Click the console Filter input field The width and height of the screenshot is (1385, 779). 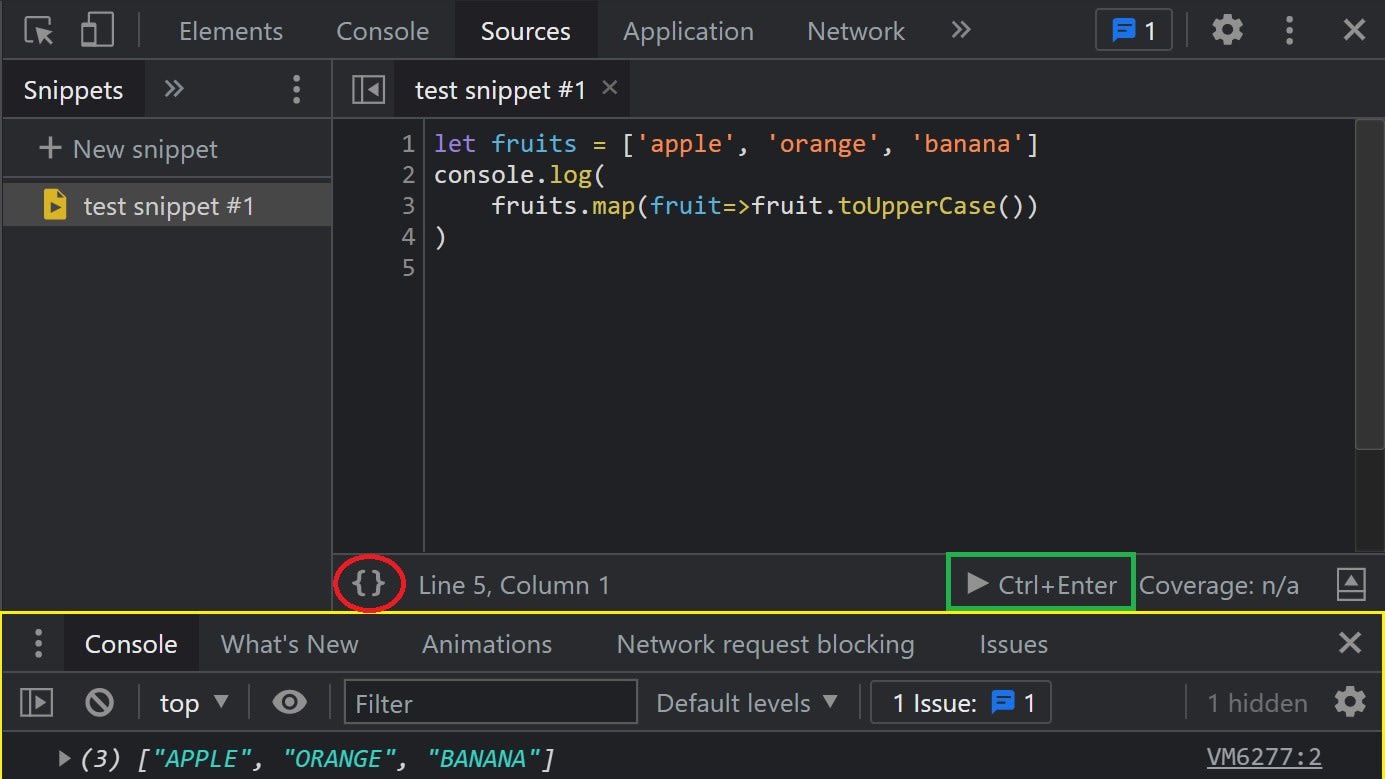490,702
